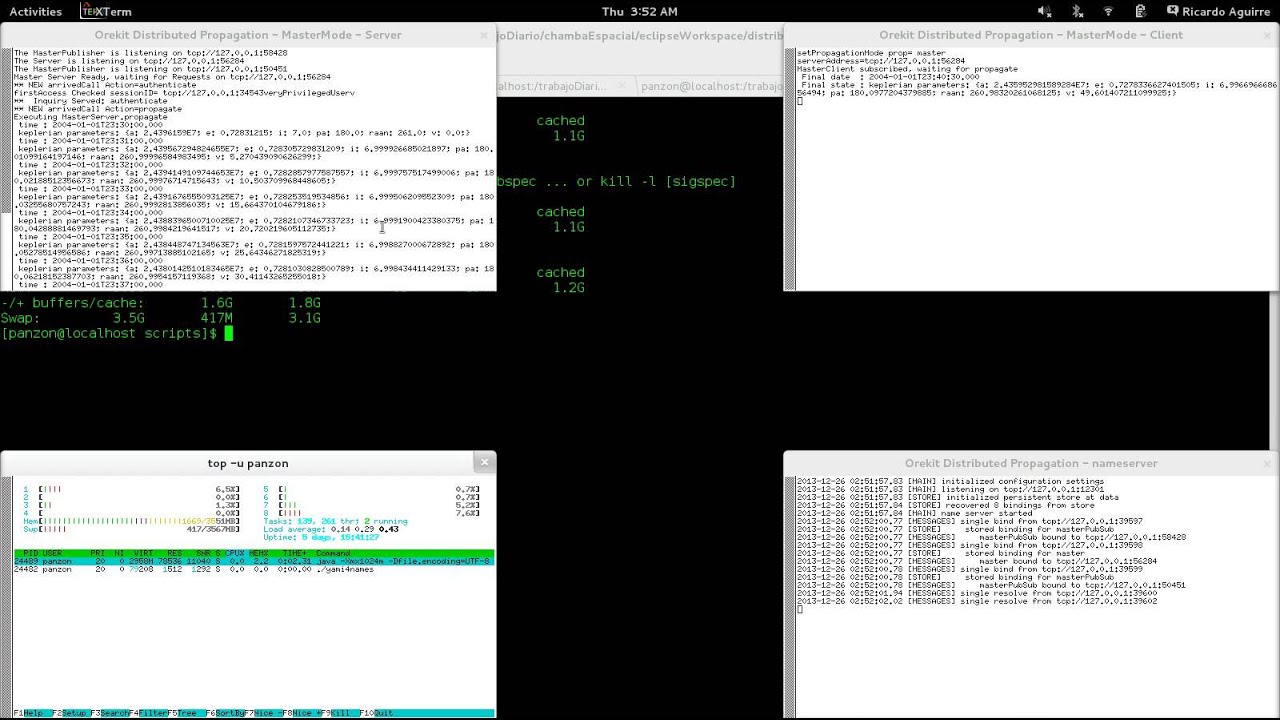
Task: Click the nameserver window title bar
Action: [1031, 463]
